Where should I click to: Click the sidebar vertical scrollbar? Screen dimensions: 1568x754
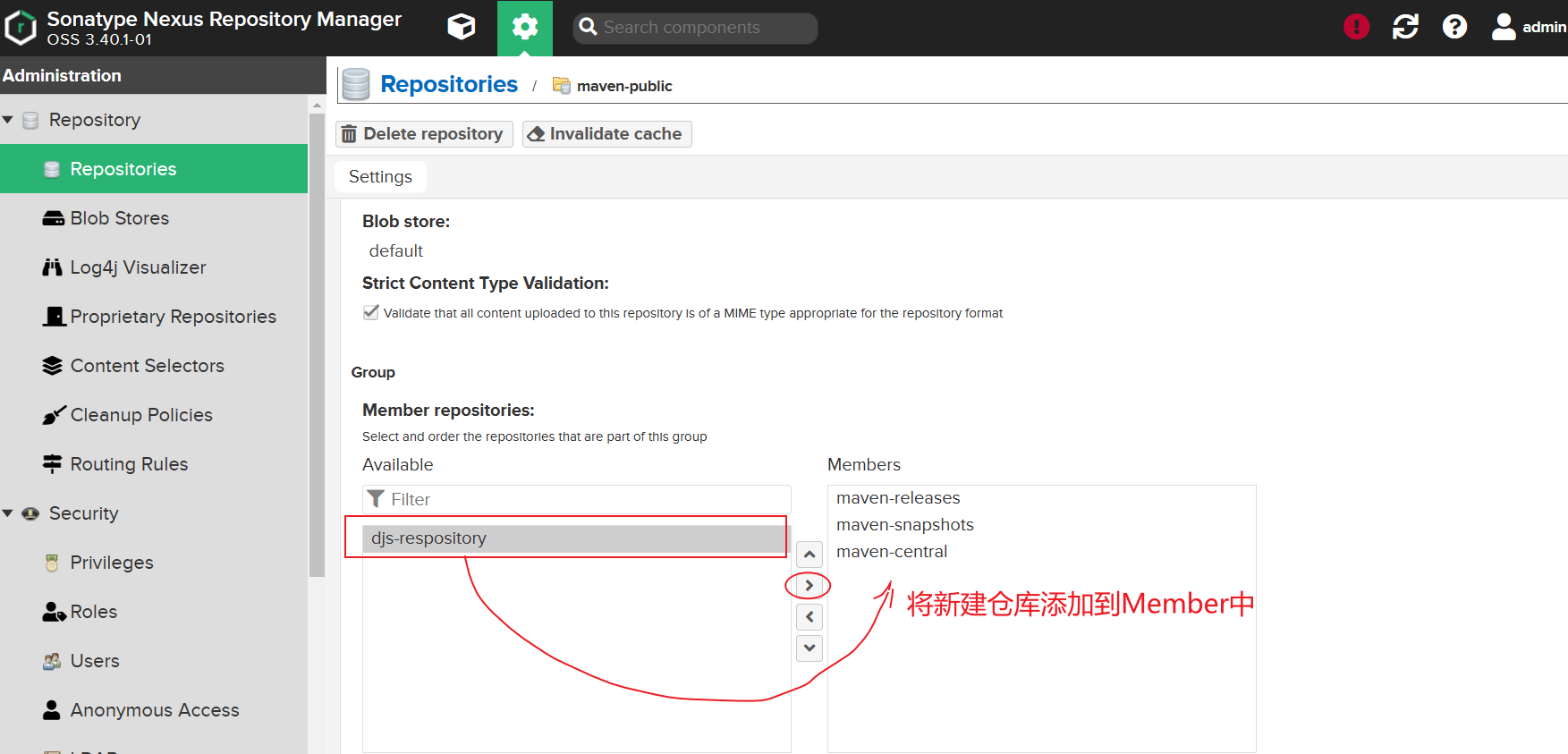pyautogui.click(x=317, y=344)
